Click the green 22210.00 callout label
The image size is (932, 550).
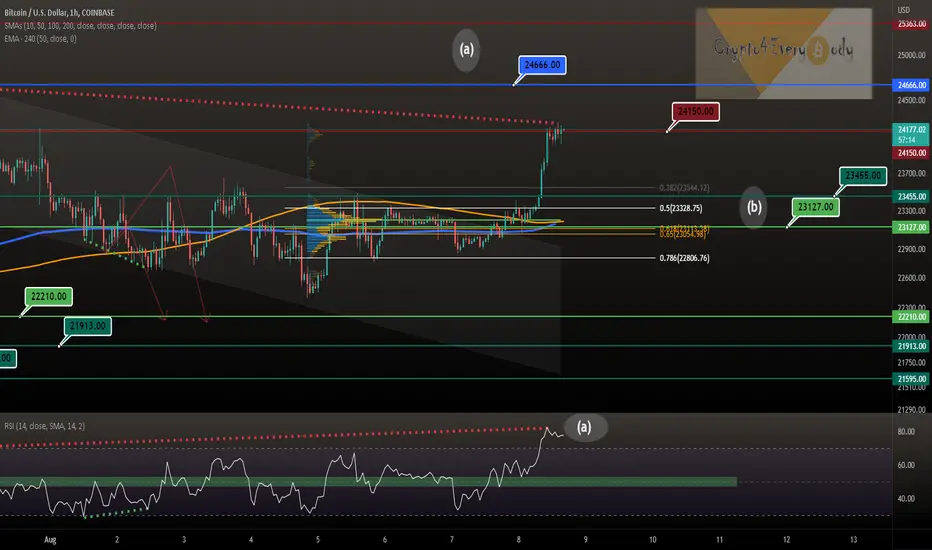tap(49, 296)
